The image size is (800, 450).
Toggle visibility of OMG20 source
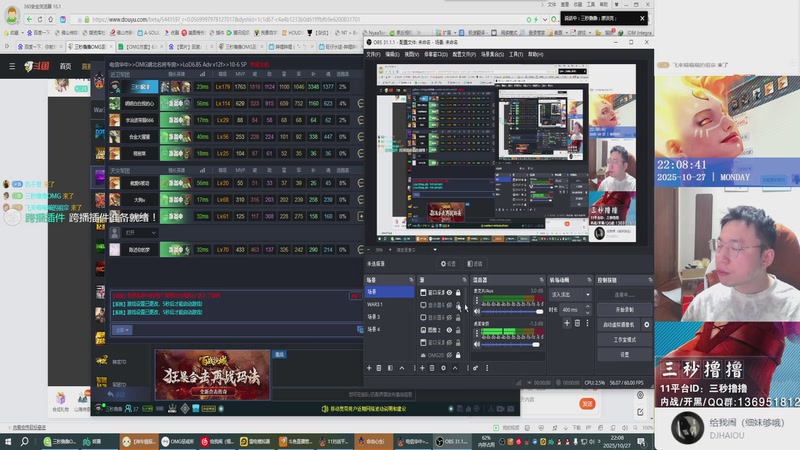(x=449, y=355)
